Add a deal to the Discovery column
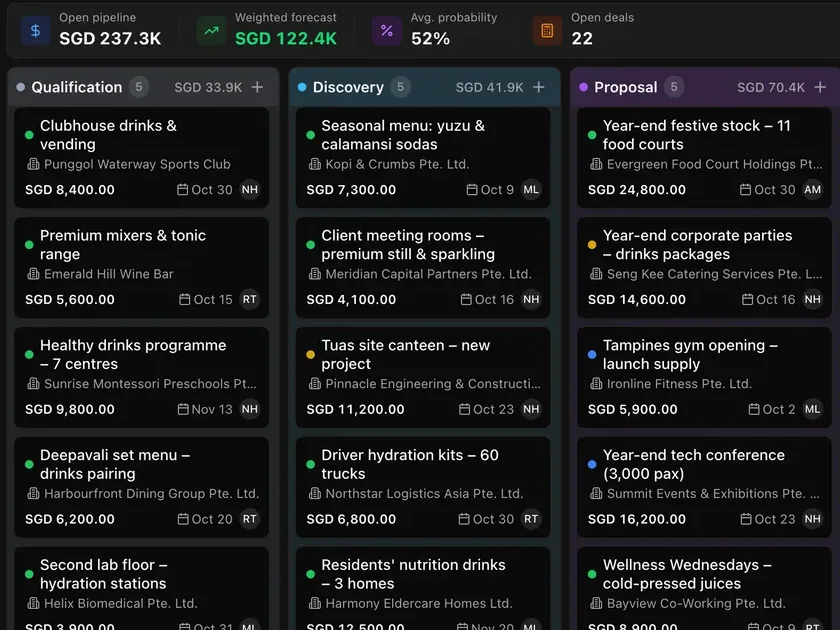 pyautogui.click(x=538, y=87)
